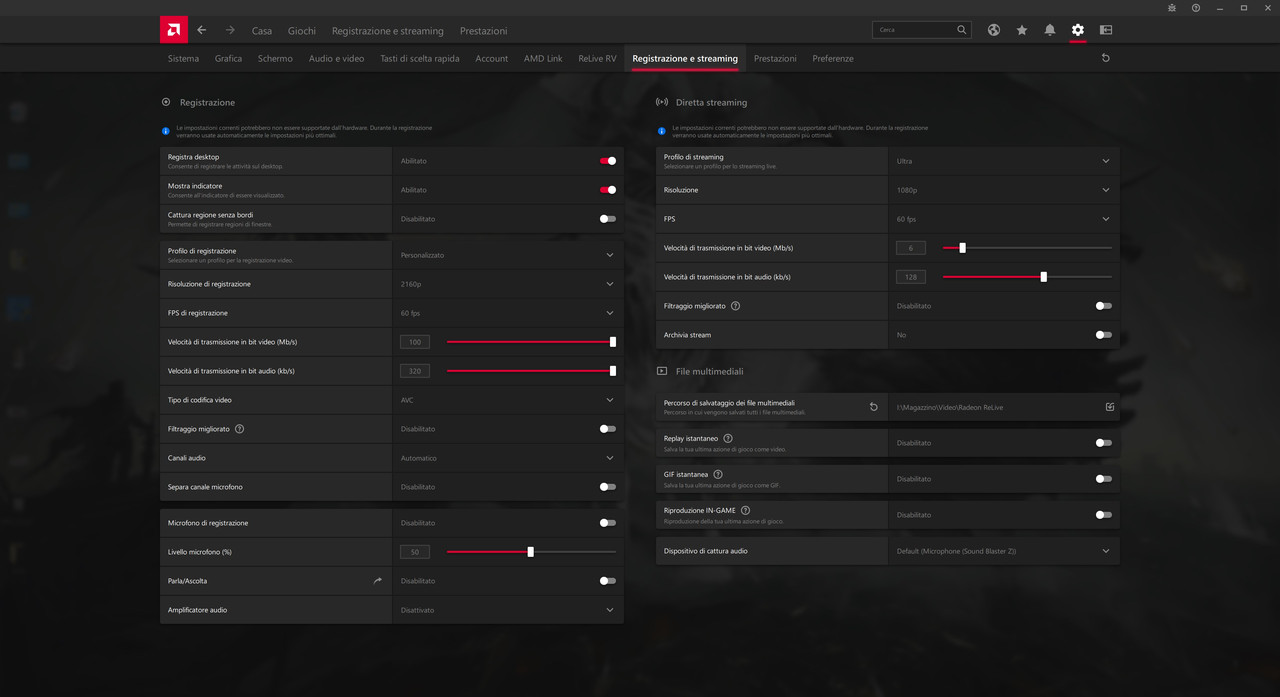
Task: Click recording audio bitrate value 320
Action: [x=414, y=371]
